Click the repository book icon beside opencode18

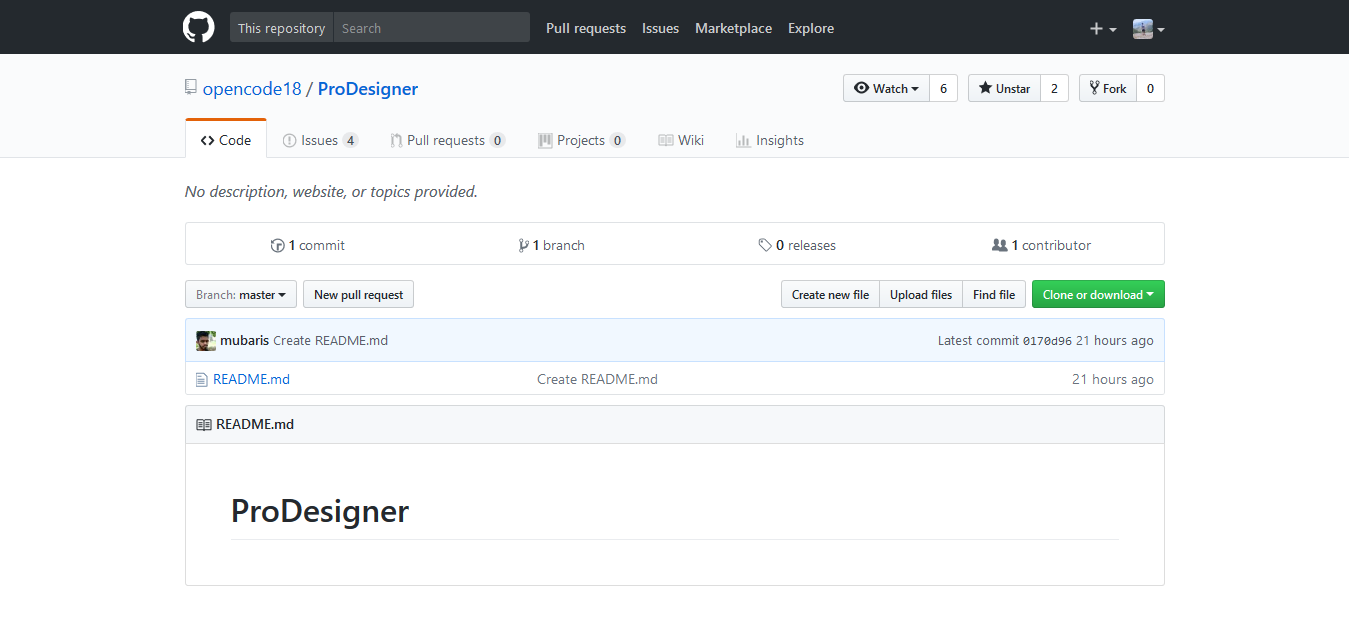coord(191,88)
